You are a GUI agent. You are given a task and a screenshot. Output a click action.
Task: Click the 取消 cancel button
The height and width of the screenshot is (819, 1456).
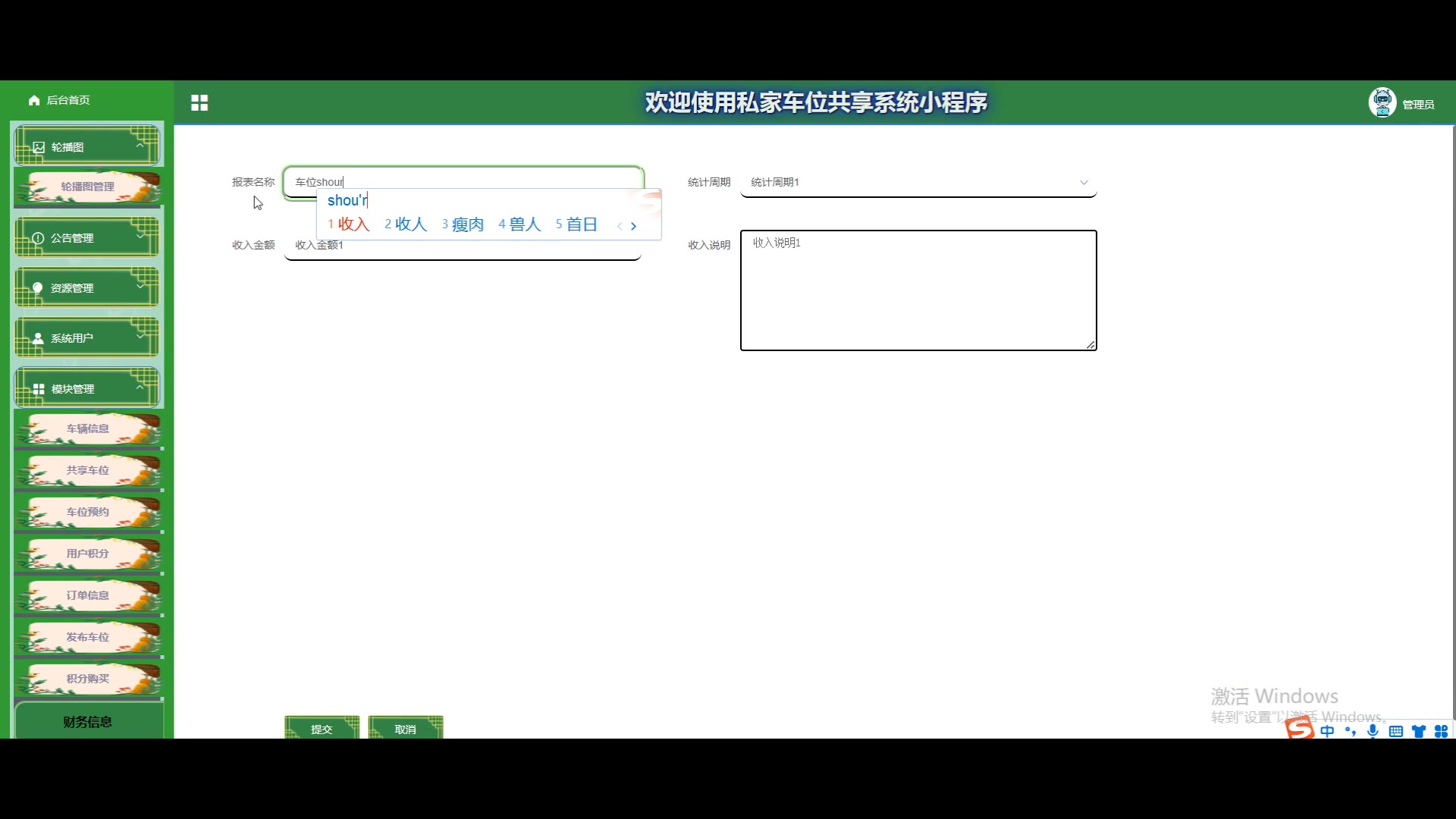[405, 729]
